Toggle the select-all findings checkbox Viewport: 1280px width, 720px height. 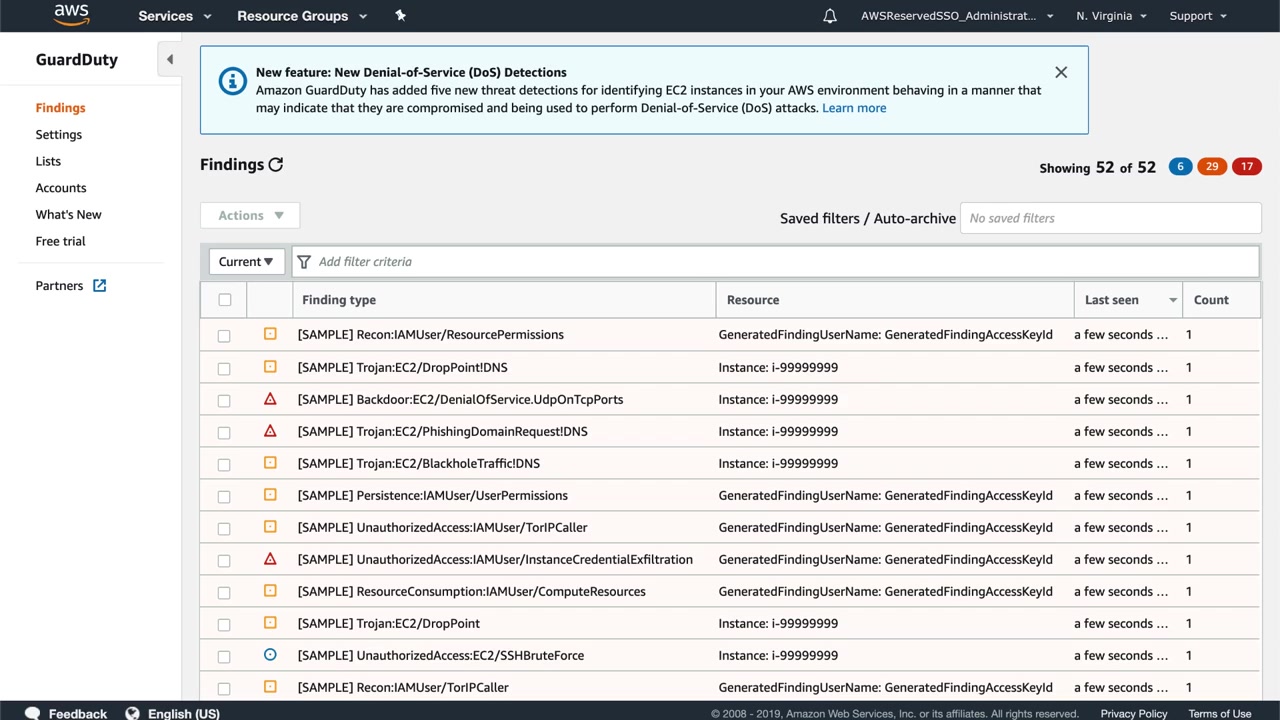click(225, 300)
